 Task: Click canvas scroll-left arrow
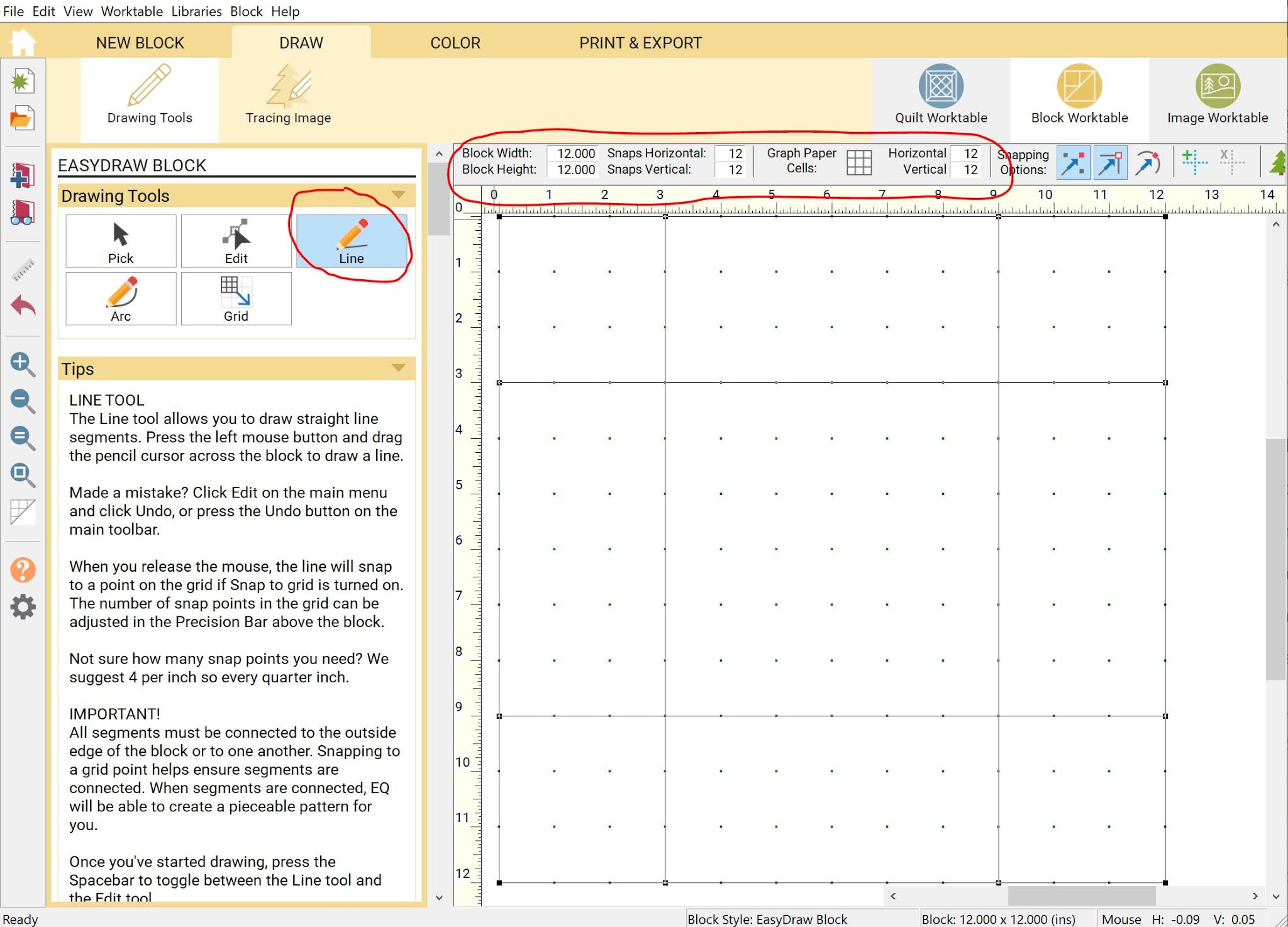click(x=893, y=896)
